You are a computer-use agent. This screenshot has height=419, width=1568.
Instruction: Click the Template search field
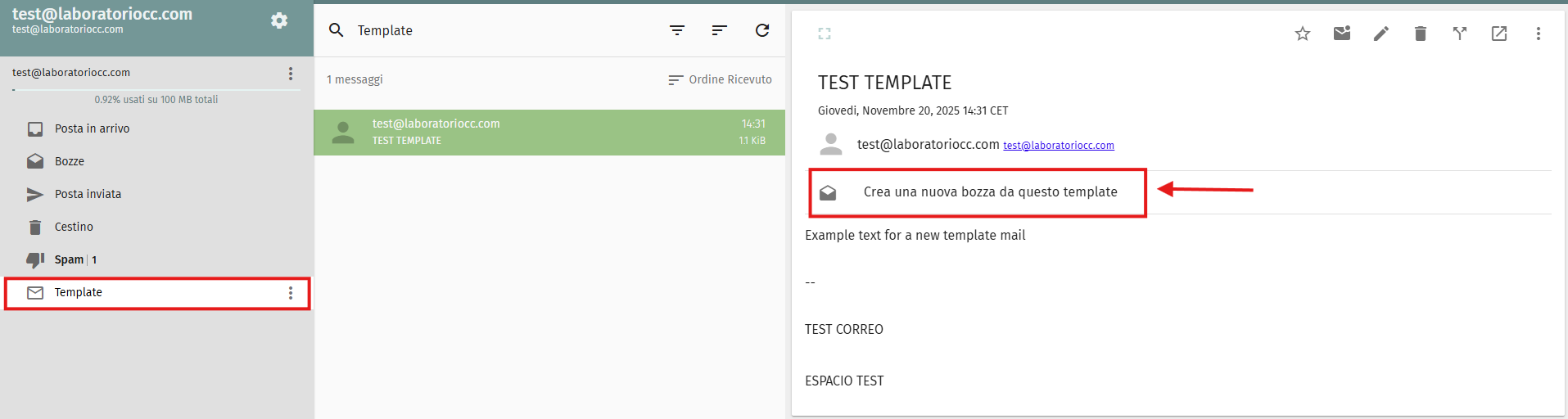click(491, 30)
